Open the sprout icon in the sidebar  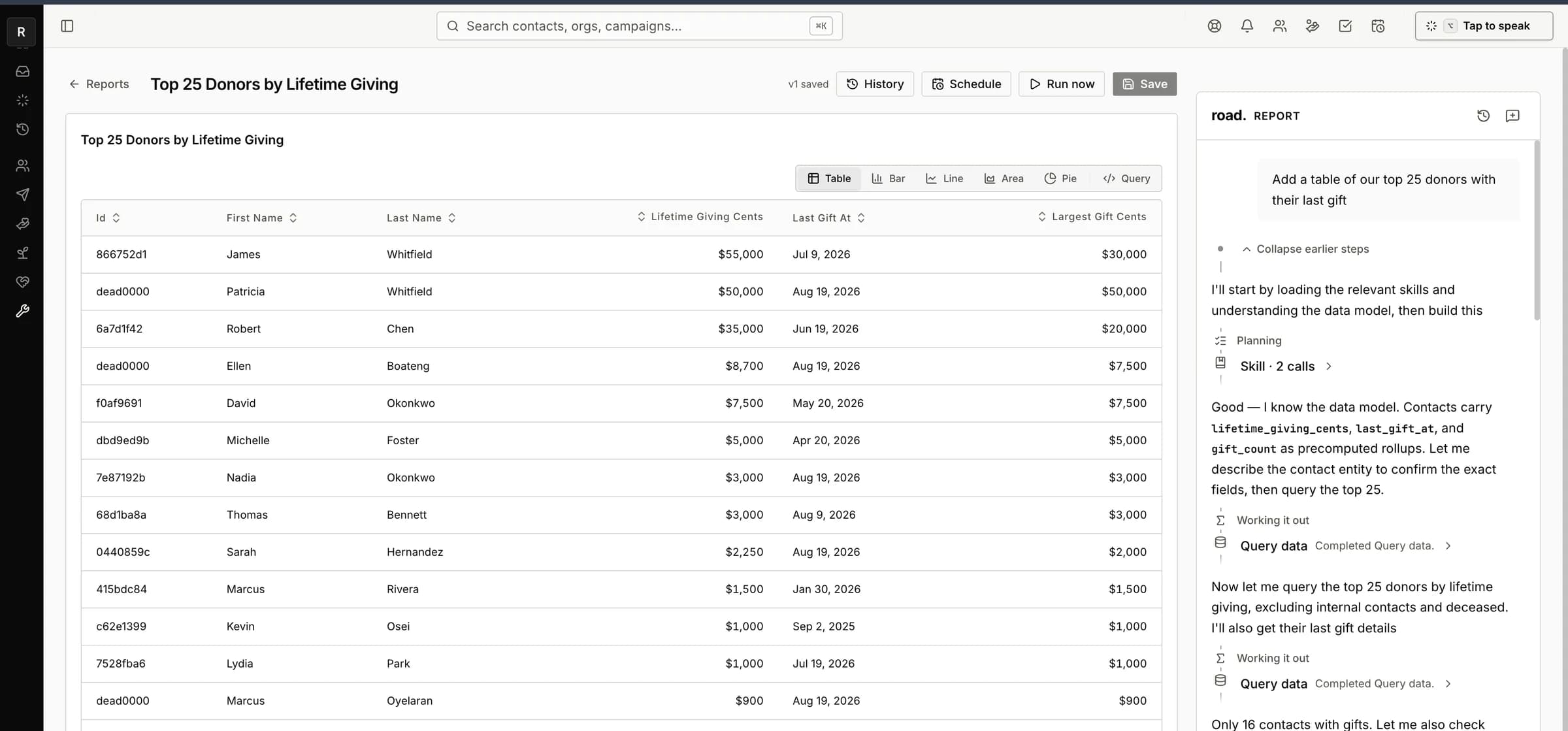22,253
